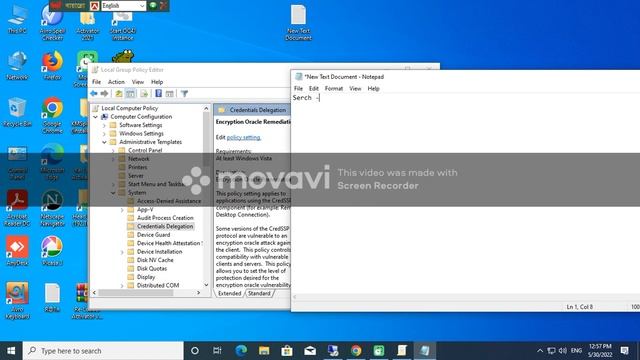
Task: Toggle Show/Hide Console Tree toolbar icon
Action: (130, 93)
